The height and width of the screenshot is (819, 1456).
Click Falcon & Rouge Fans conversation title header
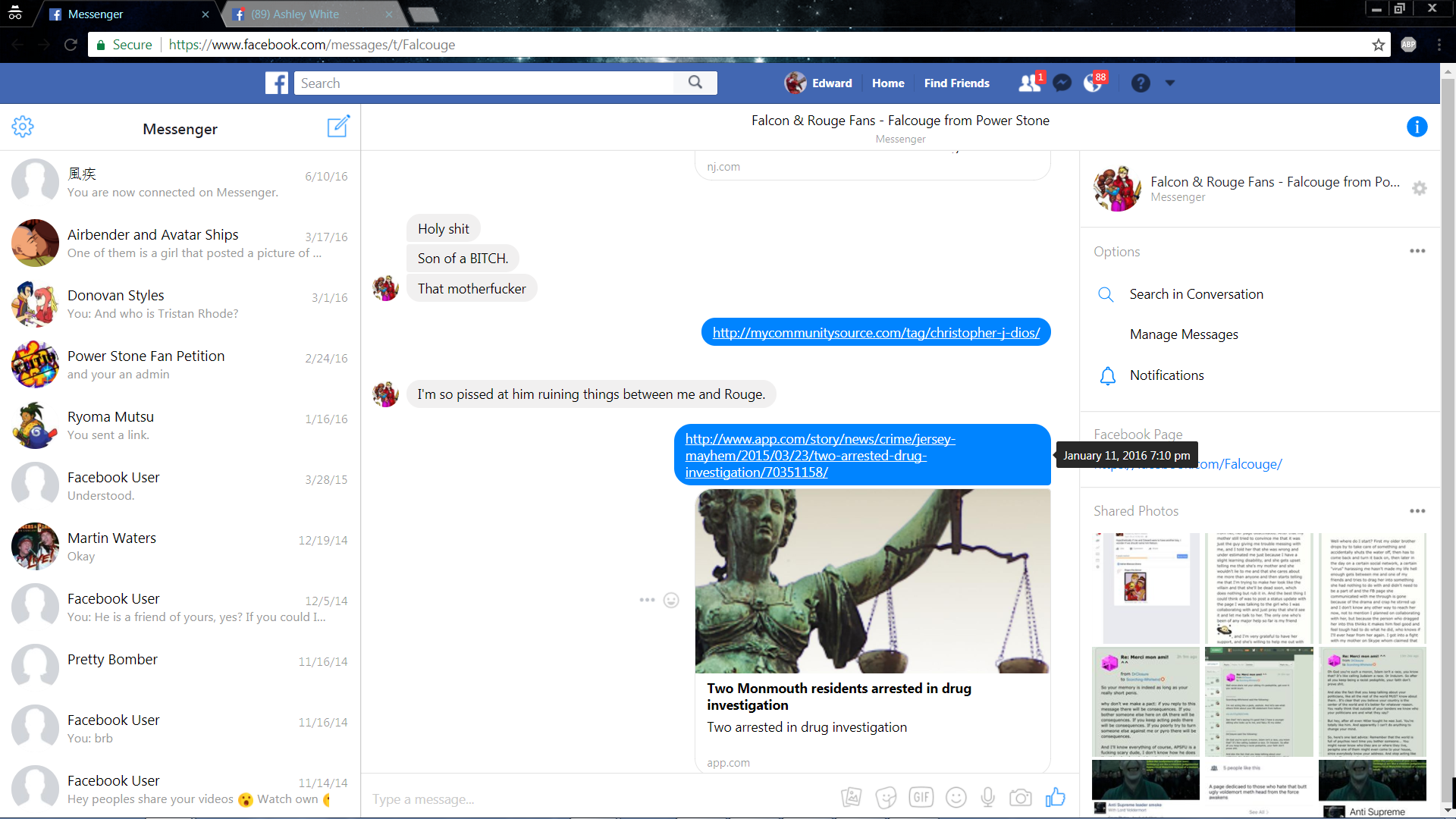(900, 121)
